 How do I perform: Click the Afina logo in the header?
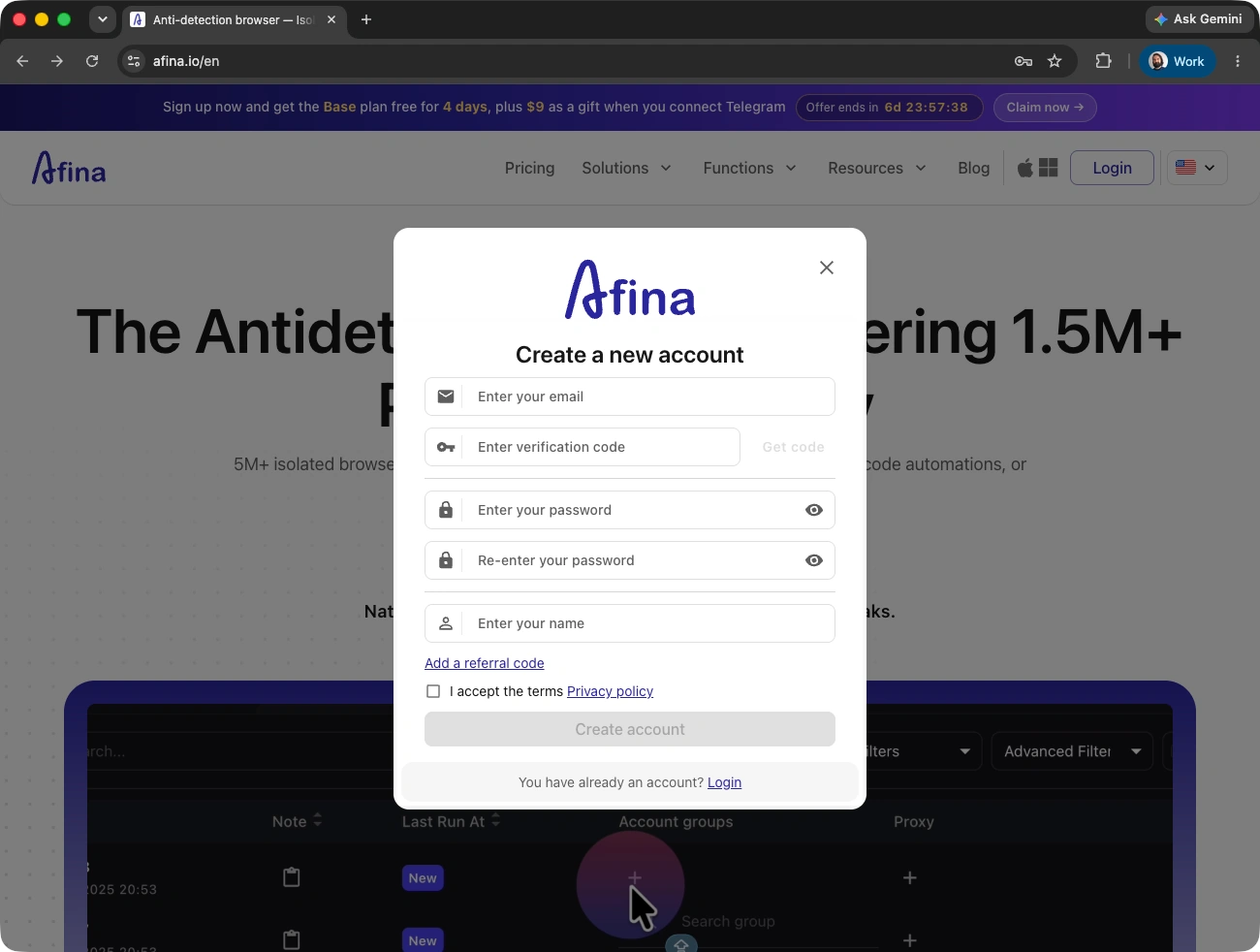coord(69,168)
